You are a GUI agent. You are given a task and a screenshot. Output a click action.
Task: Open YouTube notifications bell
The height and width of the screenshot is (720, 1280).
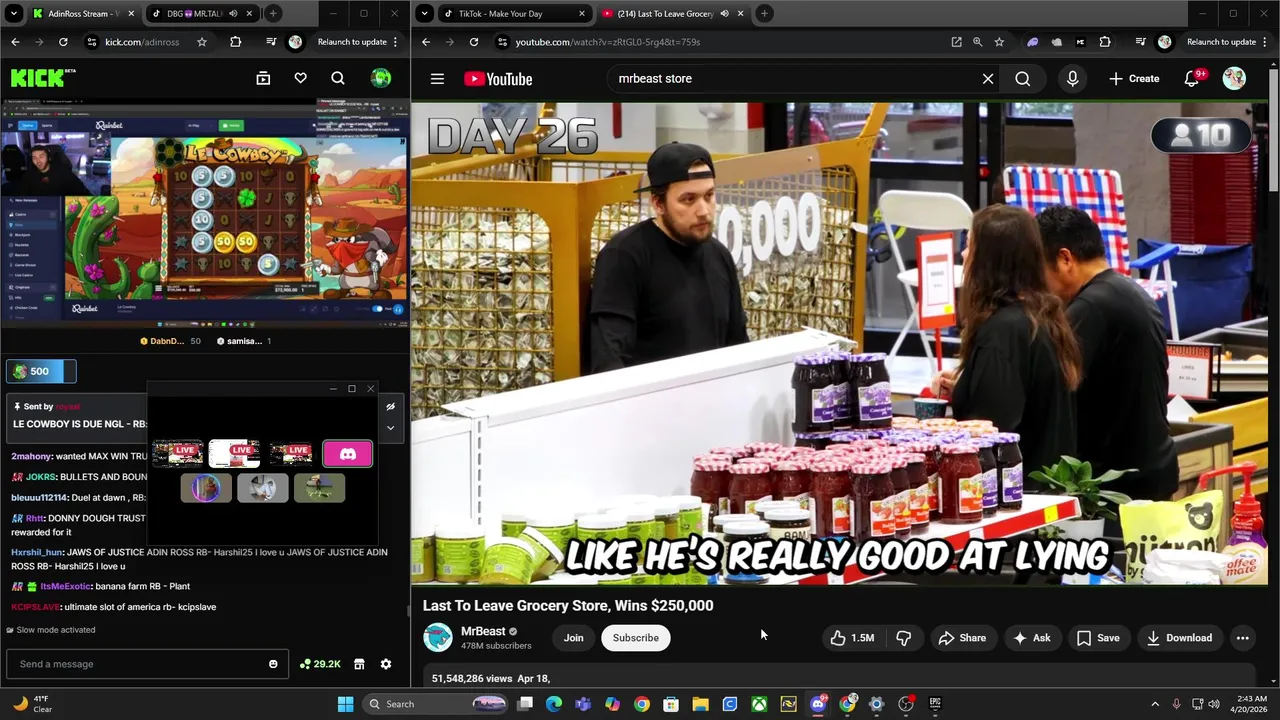tap(1192, 79)
